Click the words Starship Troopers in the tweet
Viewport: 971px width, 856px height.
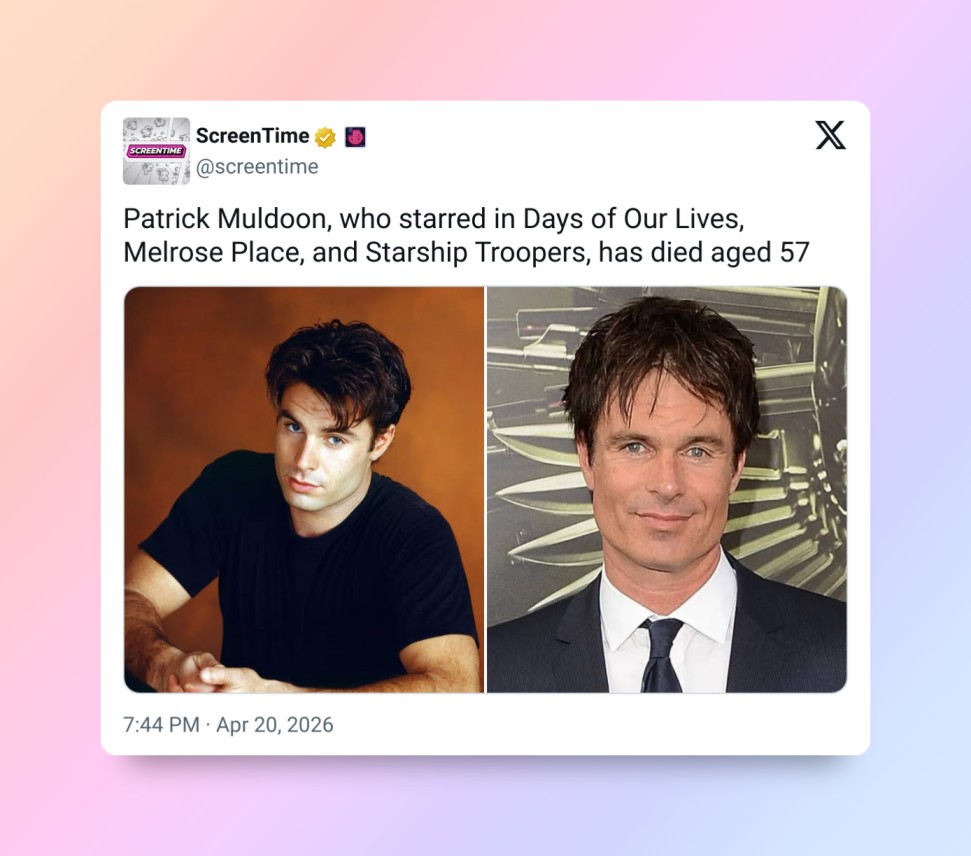click(x=476, y=252)
